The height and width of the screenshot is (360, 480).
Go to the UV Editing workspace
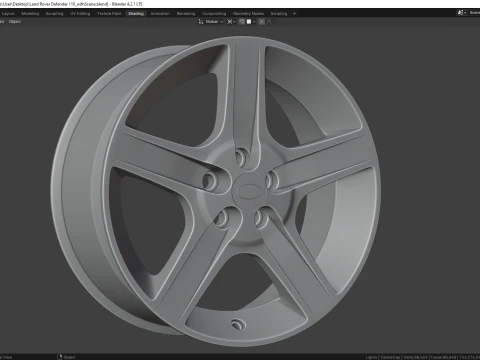80,14
